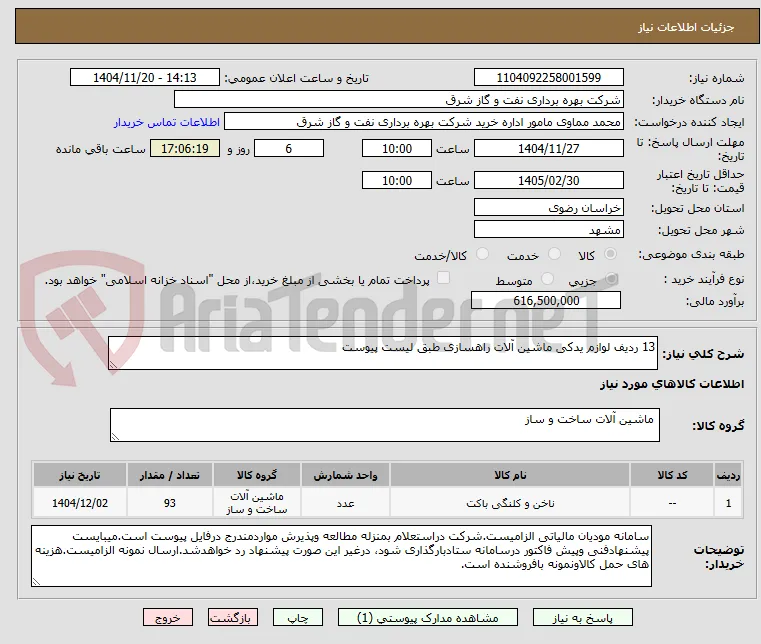Click the بازگشت back button

(232, 617)
